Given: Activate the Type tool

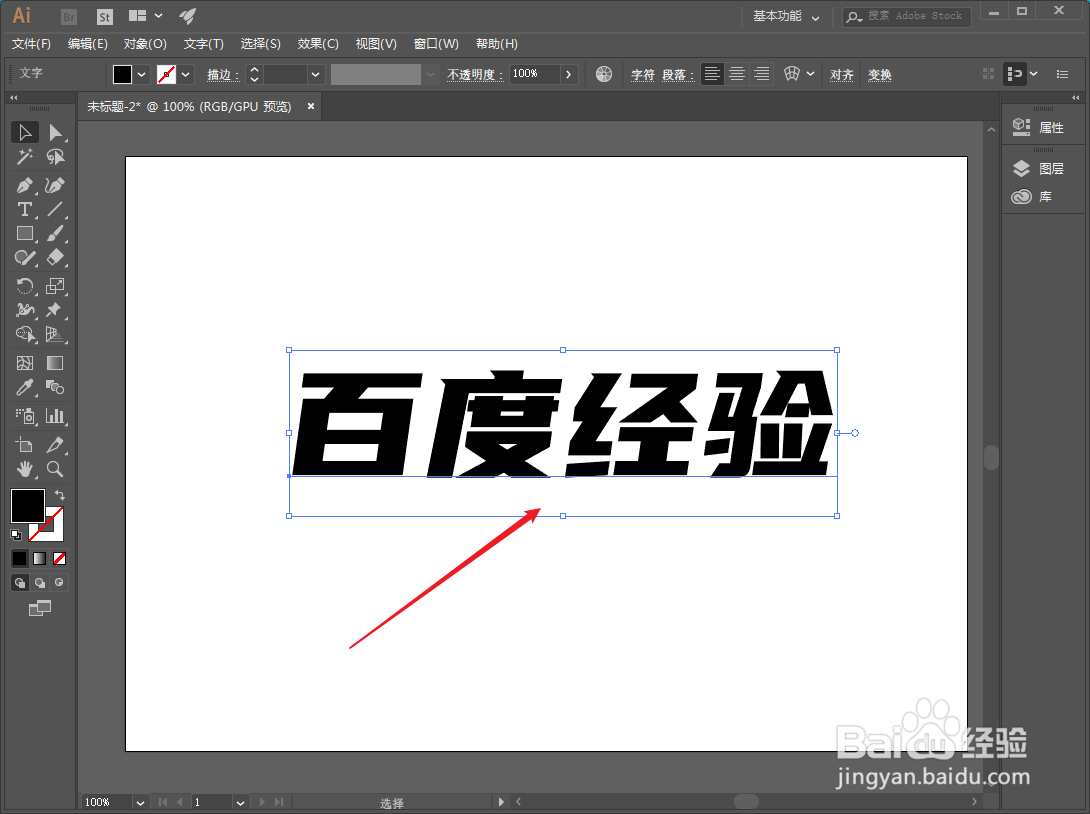Looking at the screenshot, I should pyautogui.click(x=24, y=209).
